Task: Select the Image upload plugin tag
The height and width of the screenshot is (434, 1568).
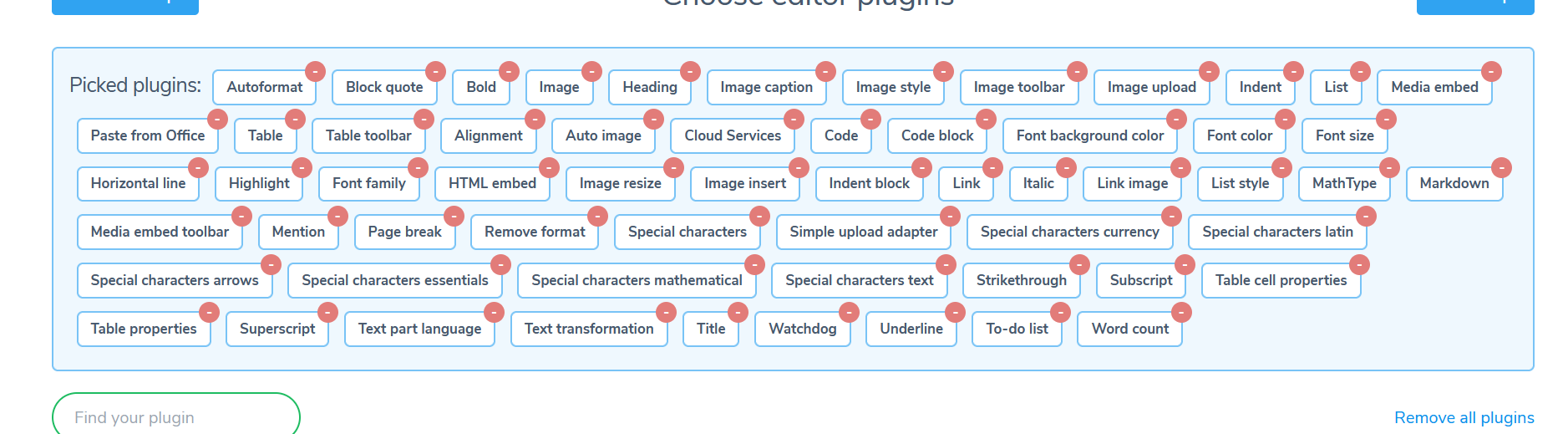Action: click(1151, 87)
